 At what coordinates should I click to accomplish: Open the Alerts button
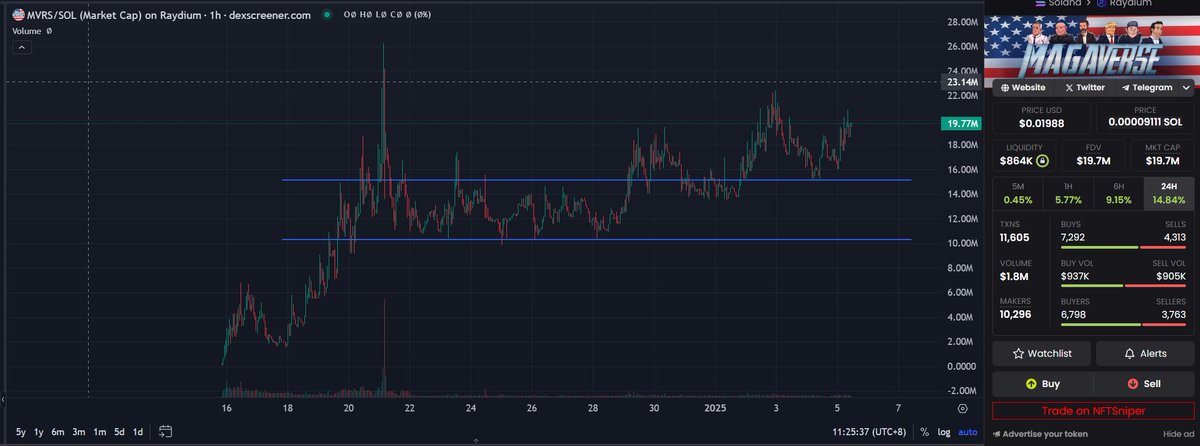[1145, 353]
